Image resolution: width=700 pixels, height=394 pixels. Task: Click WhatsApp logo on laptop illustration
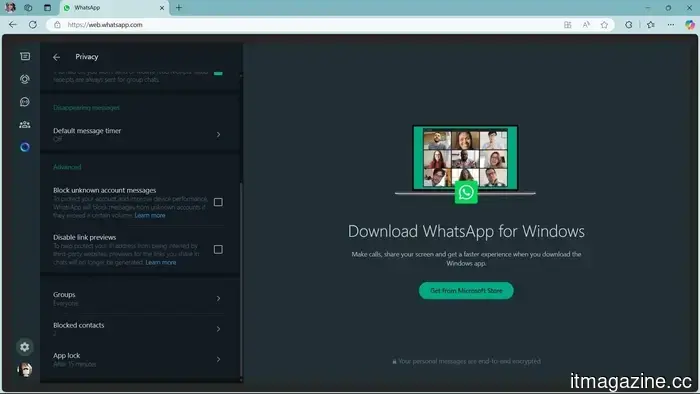tap(466, 192)
